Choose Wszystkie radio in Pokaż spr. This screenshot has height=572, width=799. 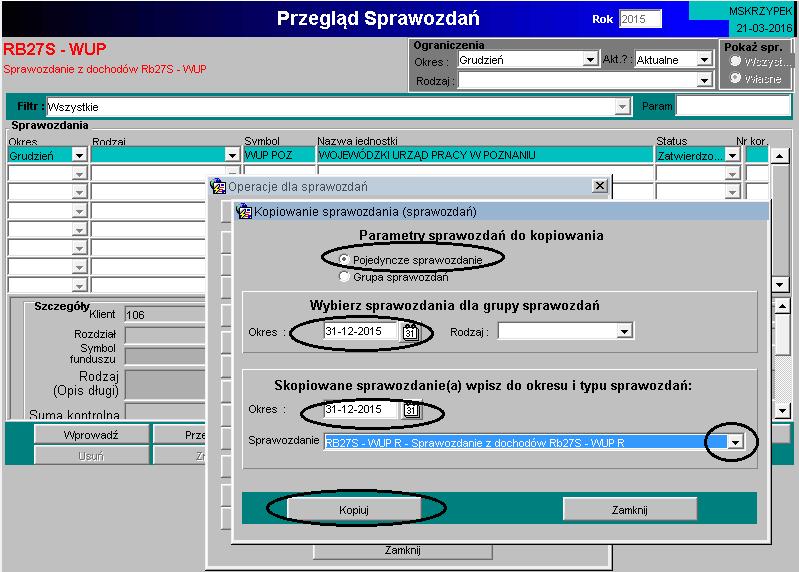coord(735,61)
